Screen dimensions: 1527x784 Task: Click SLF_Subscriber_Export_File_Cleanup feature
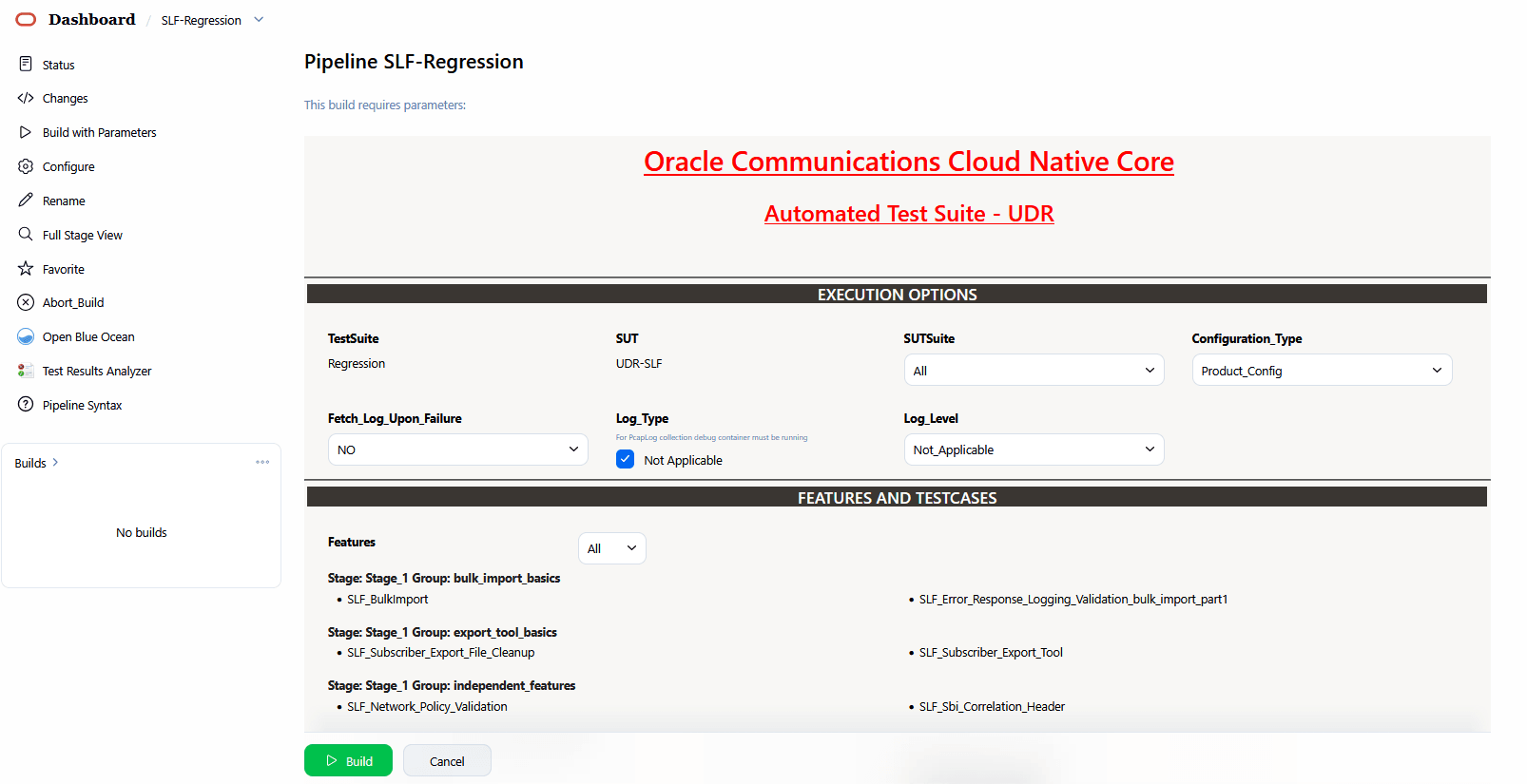440,653
